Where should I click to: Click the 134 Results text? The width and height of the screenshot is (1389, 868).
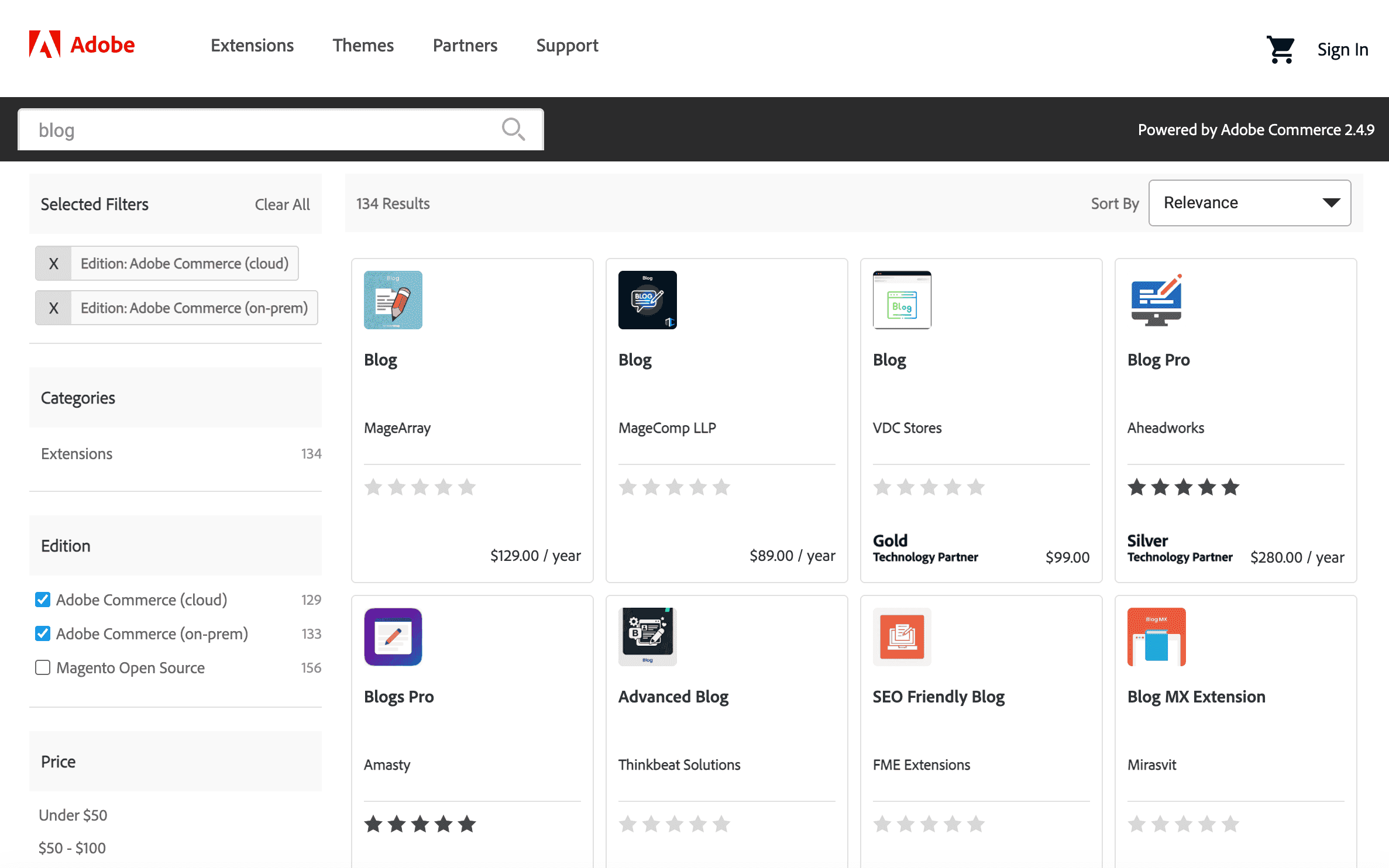coord(393,204)
